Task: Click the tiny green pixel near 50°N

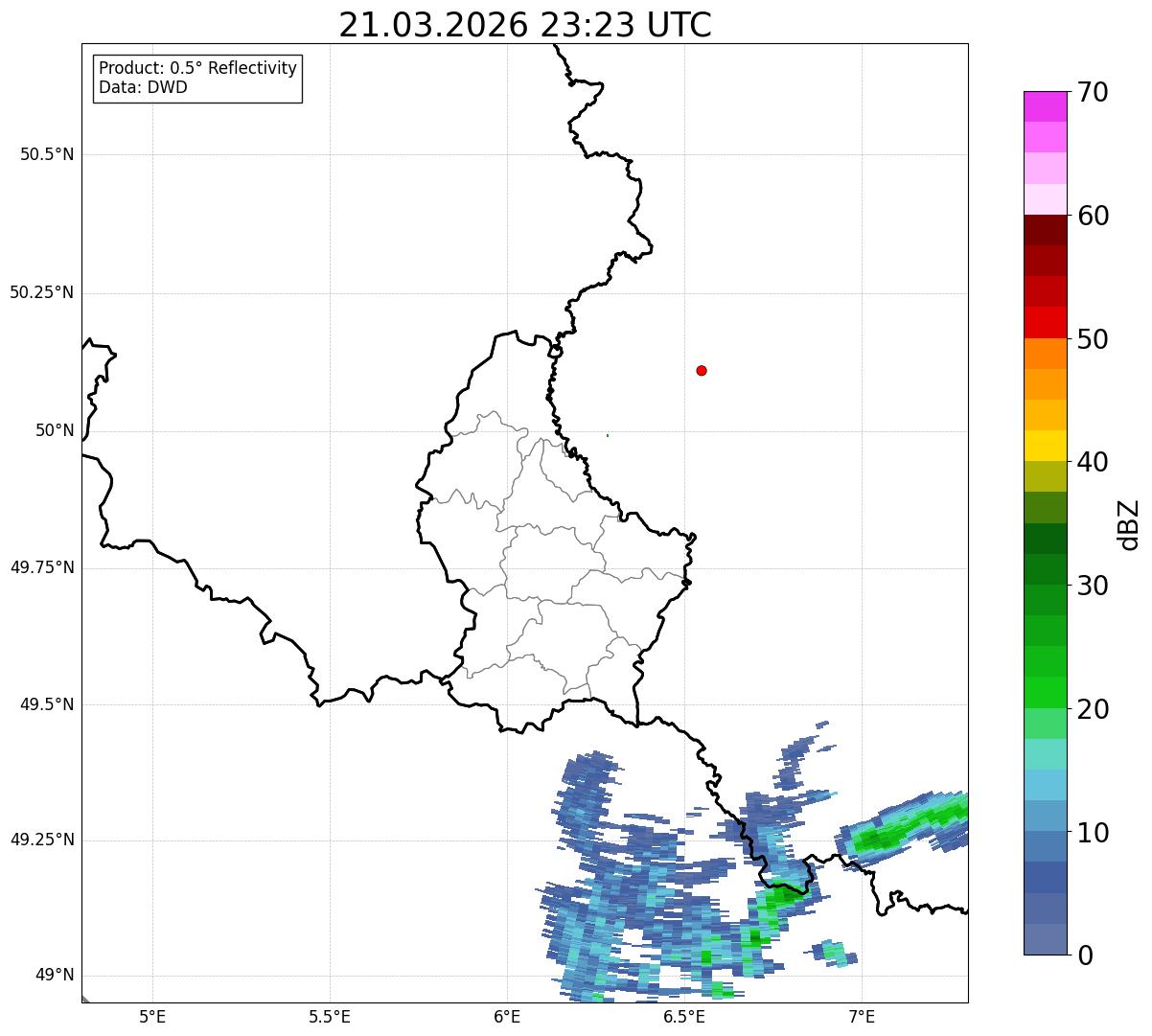Action: point(608,435)
